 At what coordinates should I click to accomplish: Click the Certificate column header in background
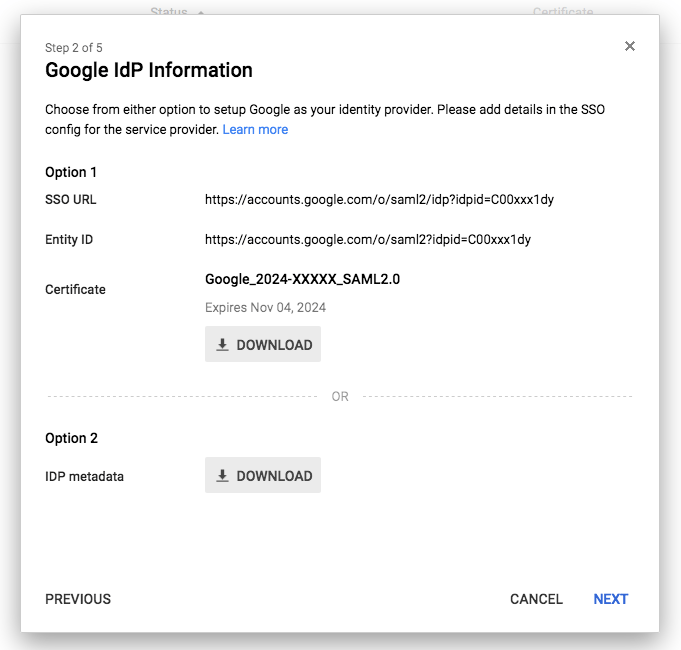tap(563, 11)
